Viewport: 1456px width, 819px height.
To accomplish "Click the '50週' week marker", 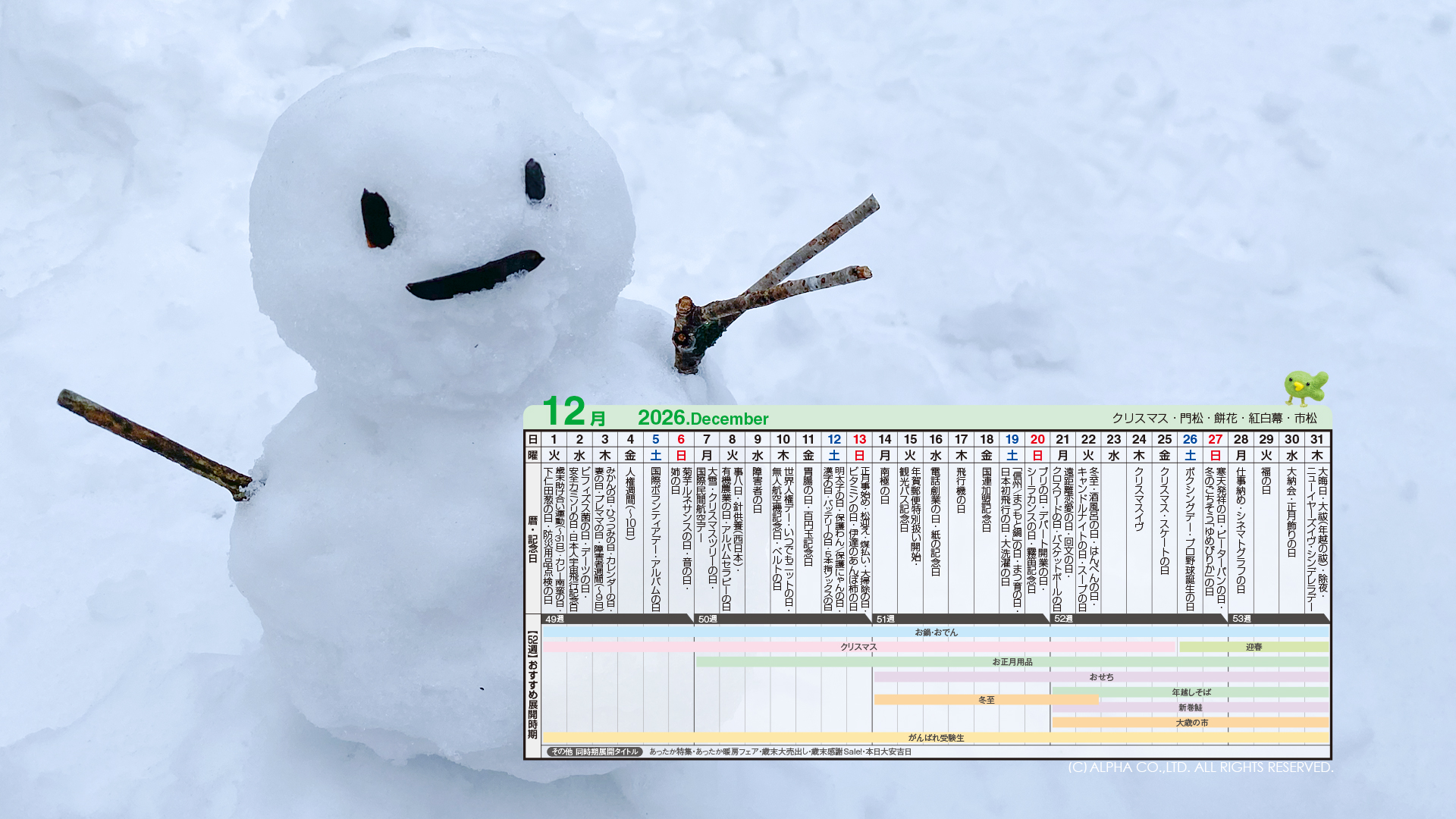I will coord(708,619).
